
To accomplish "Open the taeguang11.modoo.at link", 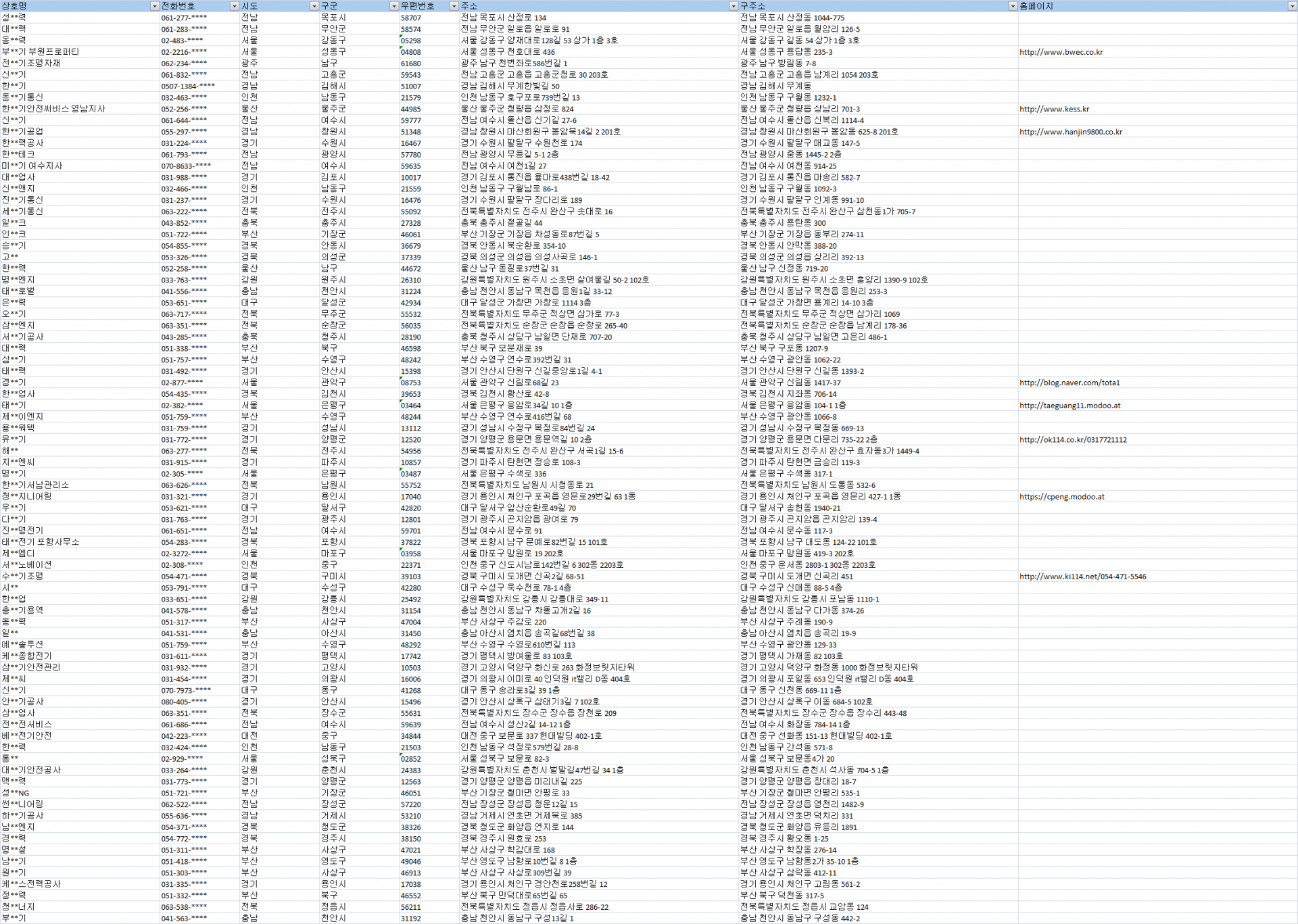I will (x=1069, y=406).
